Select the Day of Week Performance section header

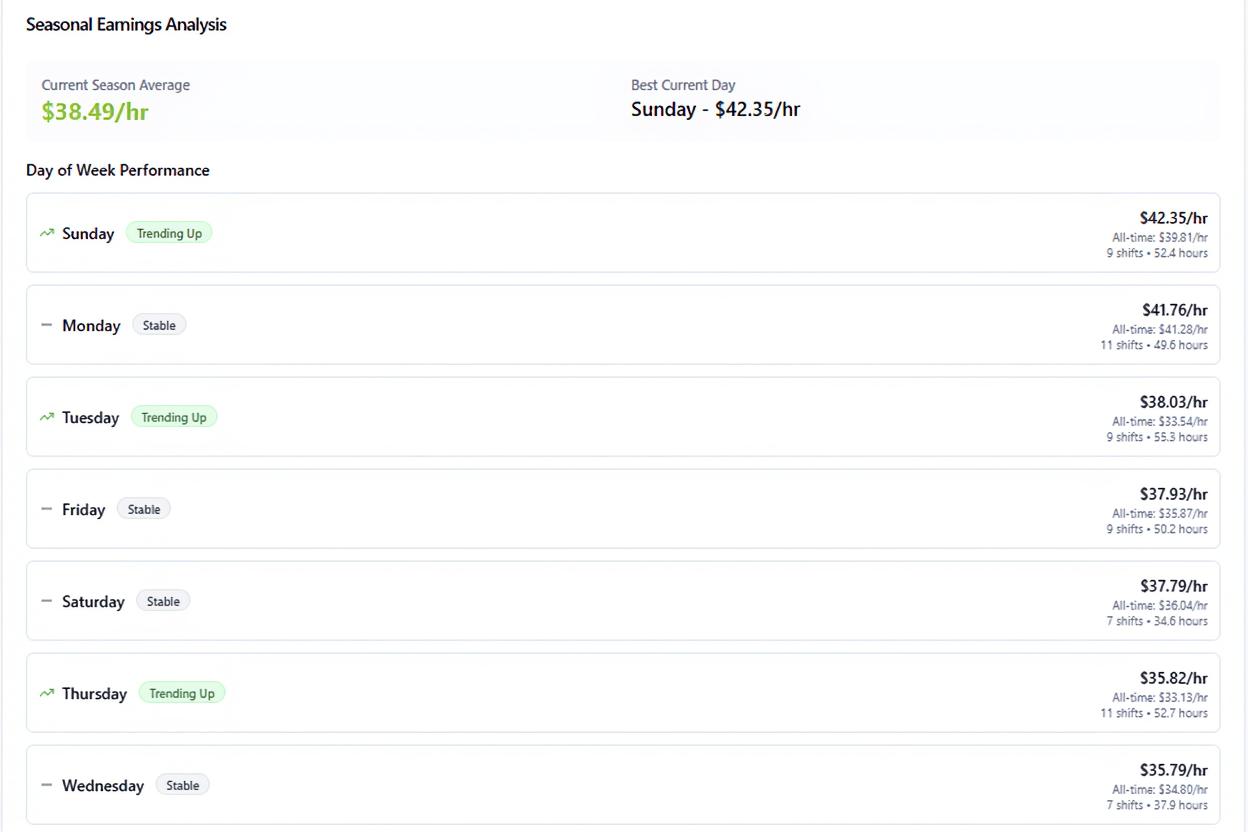coord(117,170)
